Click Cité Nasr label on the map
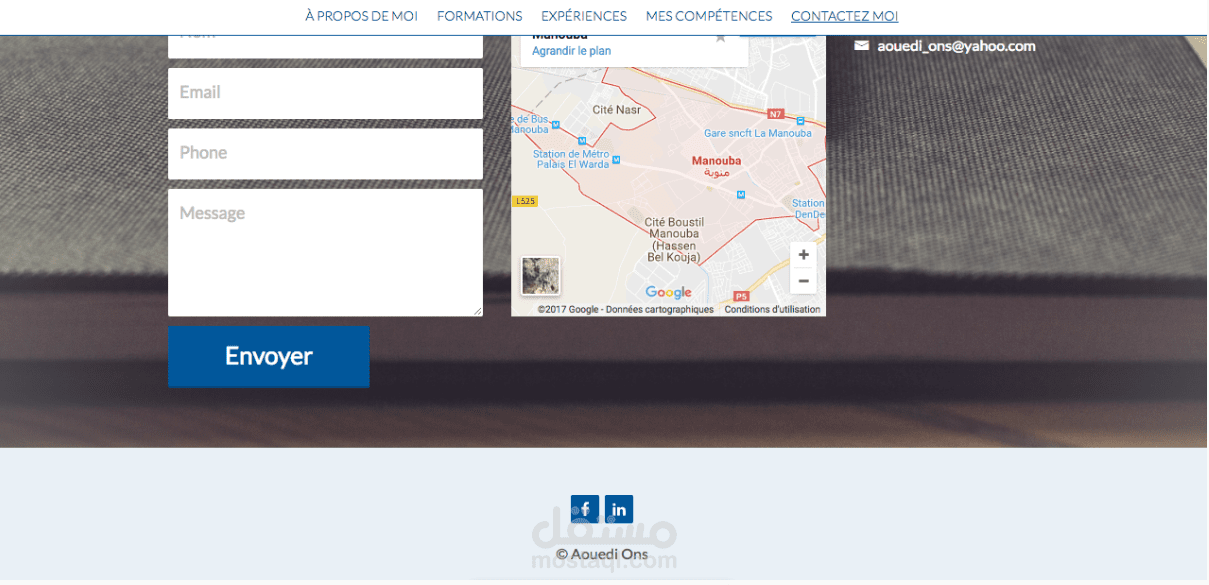Image resolution: width=1209 pixels, height=585 pixels. coord(617,110)
